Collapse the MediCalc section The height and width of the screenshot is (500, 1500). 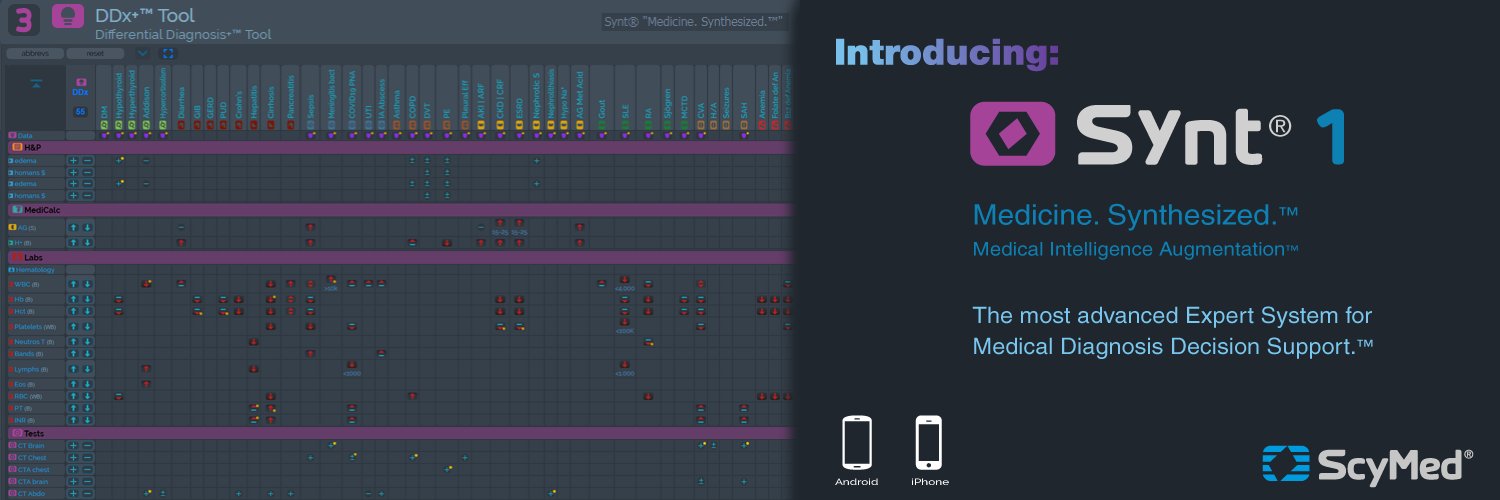400,210
